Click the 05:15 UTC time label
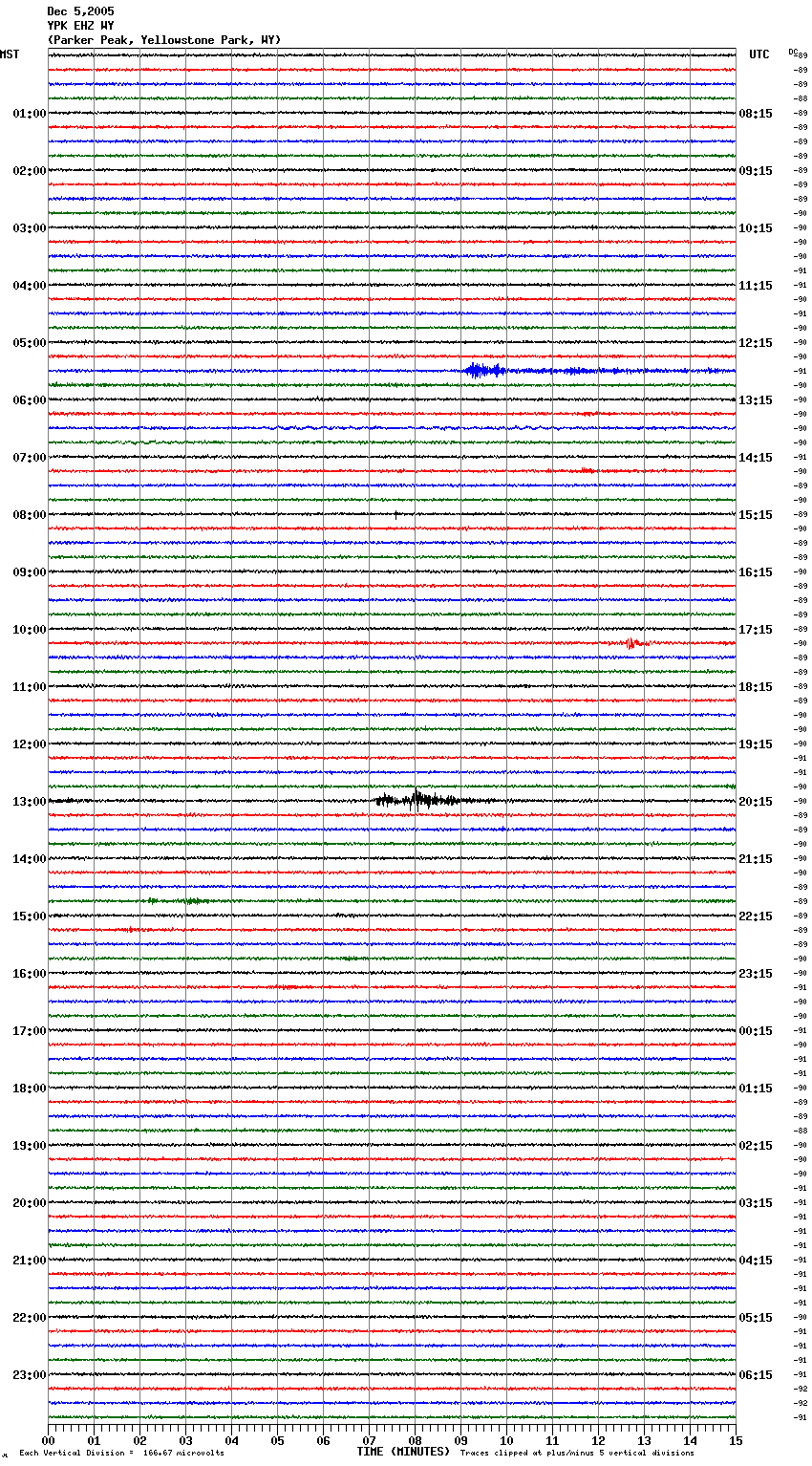The width and height of the screenshot is (812, 1466). (756, 1318)
